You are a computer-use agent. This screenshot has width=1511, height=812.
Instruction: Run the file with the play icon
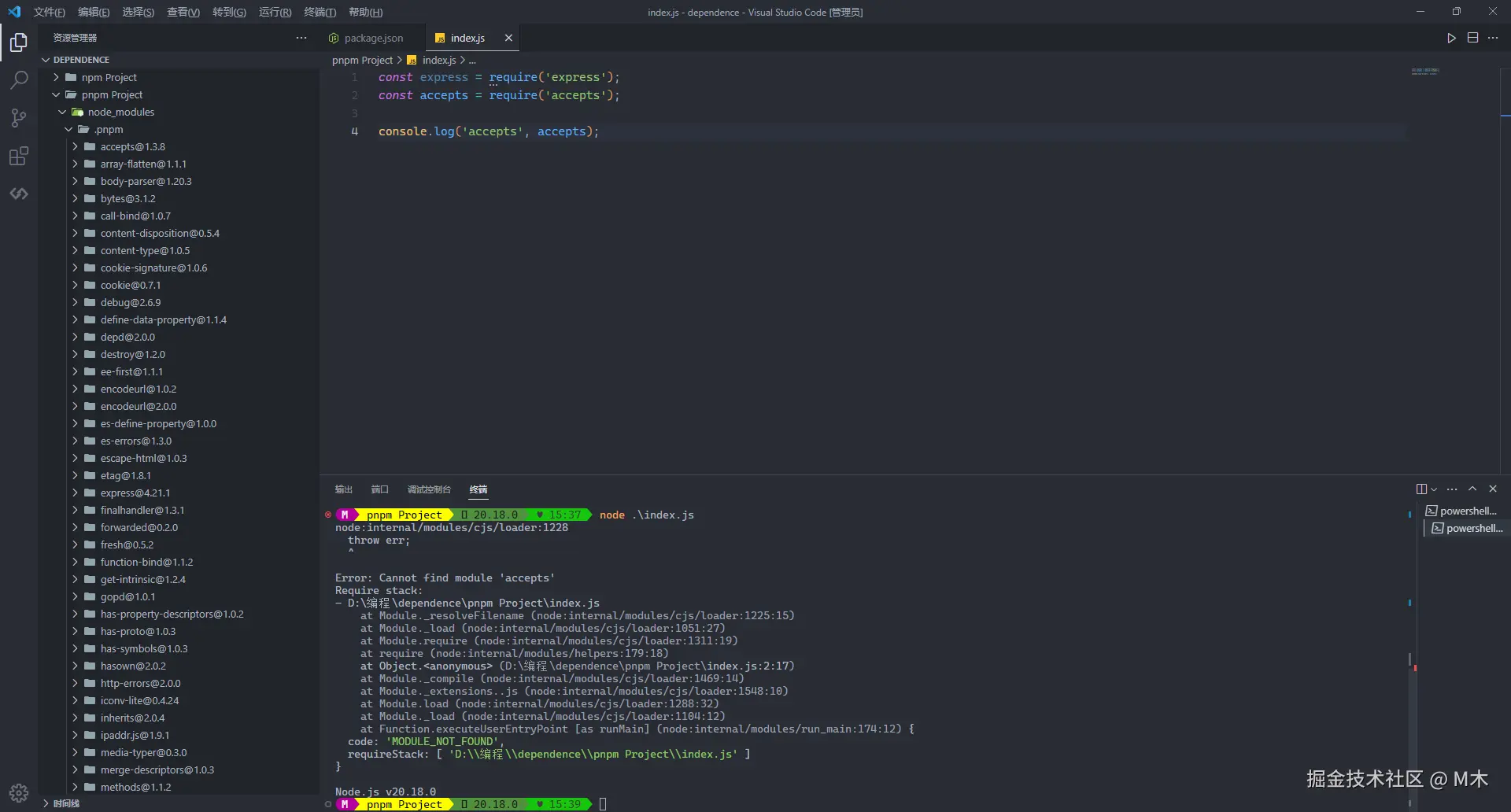[1451, 38]
